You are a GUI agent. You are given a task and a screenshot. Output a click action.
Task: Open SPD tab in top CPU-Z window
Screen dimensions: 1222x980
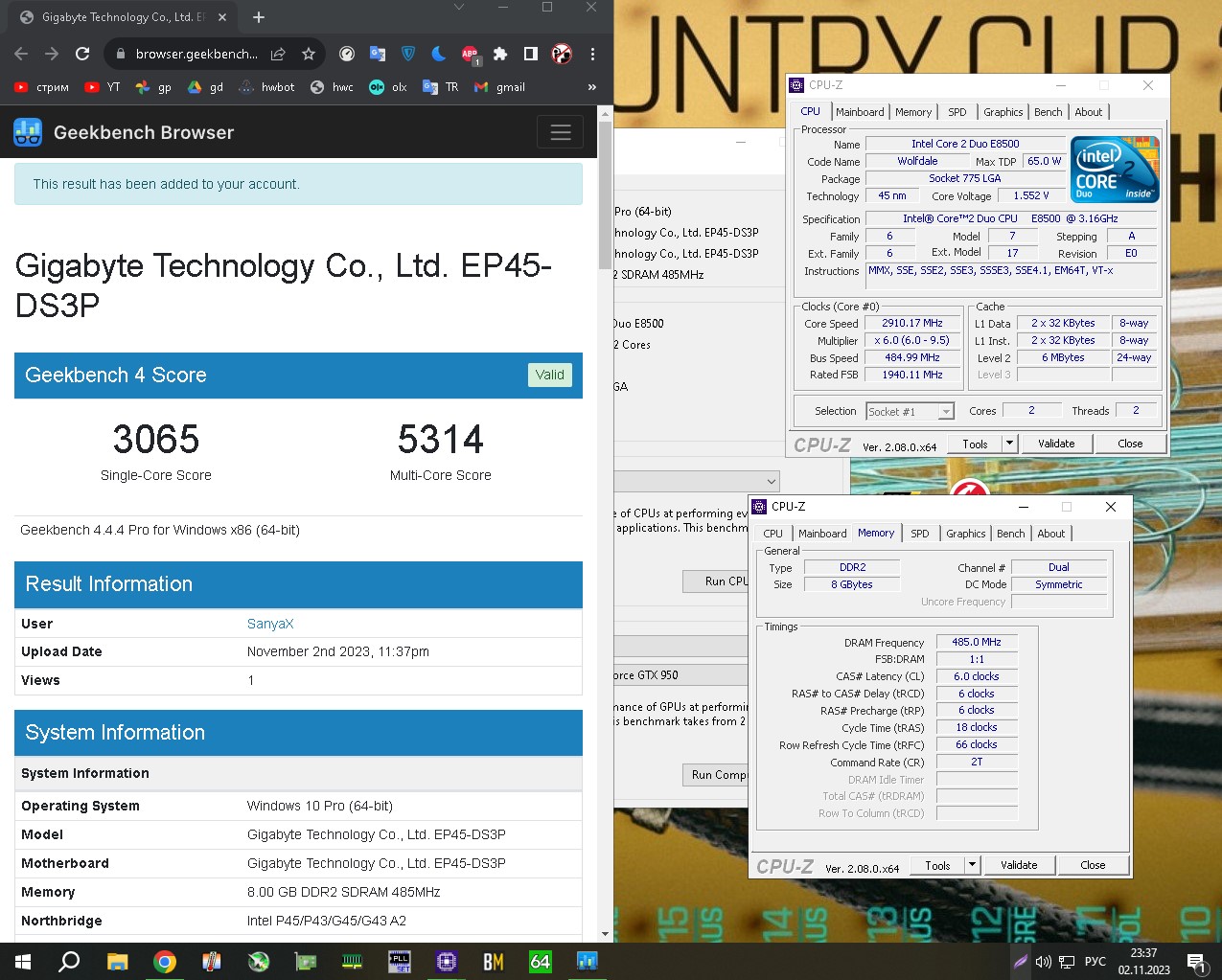tap(957, 112)
